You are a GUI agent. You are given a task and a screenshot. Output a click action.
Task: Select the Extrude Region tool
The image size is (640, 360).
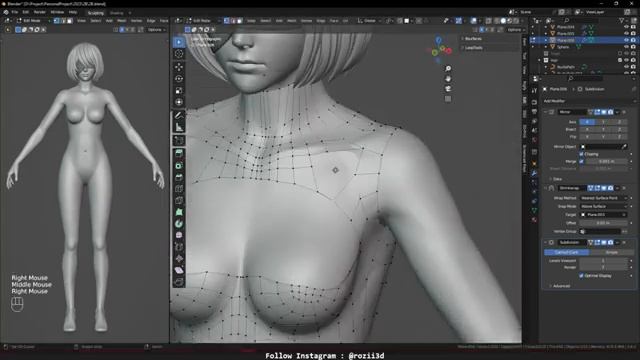click(x=179, y=153)
